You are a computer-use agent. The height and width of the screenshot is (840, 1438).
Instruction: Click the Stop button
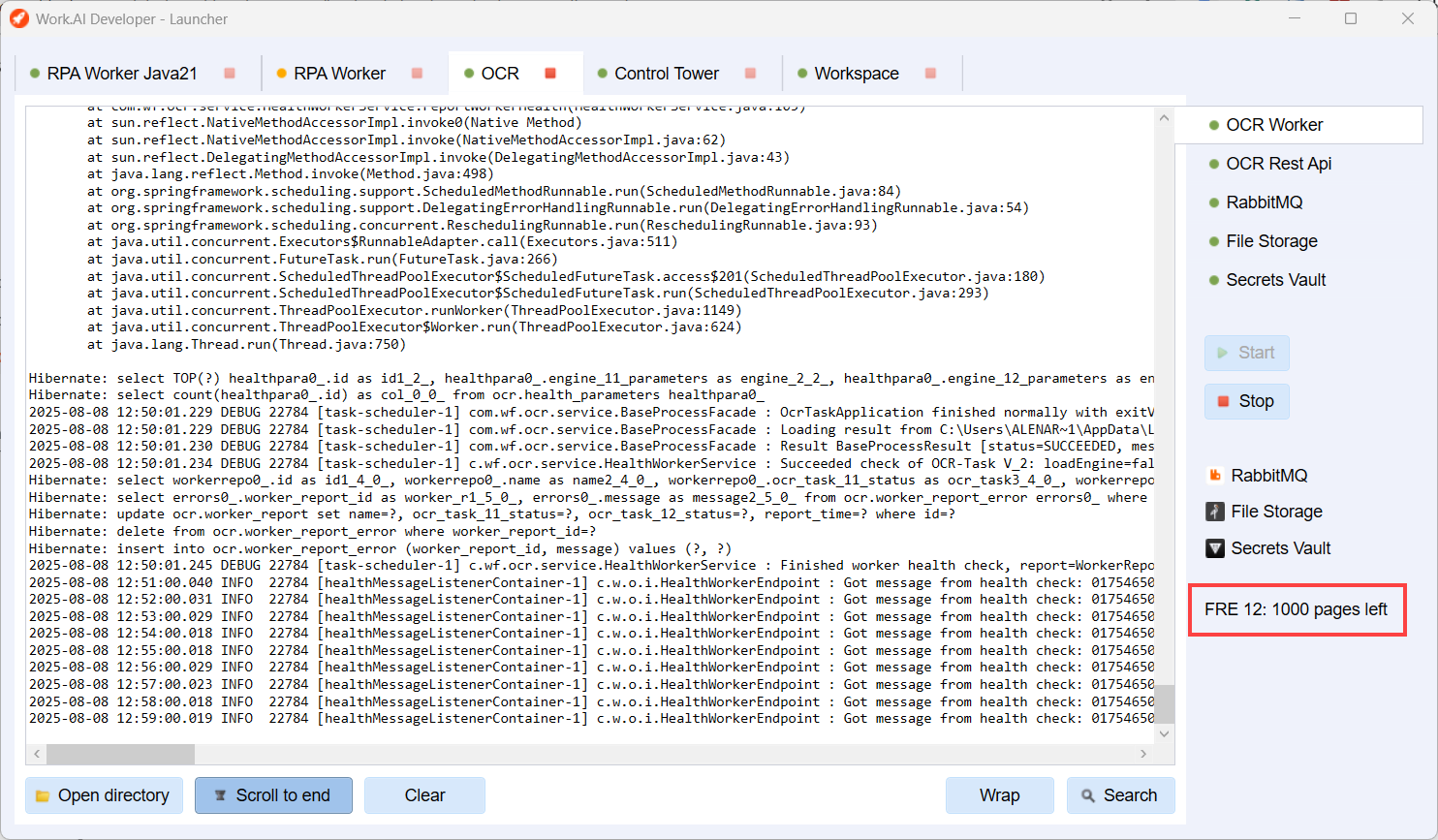1246,401
